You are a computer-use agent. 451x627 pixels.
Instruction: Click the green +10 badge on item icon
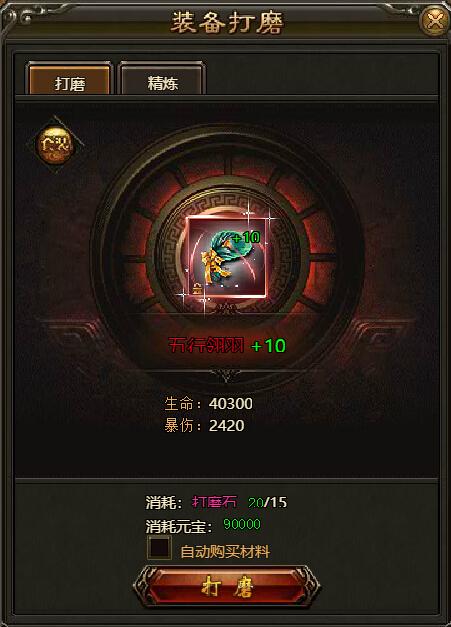tap(246, 237)
